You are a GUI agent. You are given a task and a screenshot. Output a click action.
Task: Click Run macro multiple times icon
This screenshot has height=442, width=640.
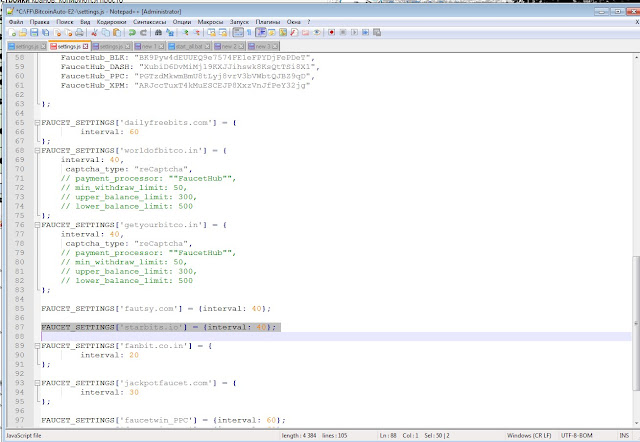click(365, 32)
